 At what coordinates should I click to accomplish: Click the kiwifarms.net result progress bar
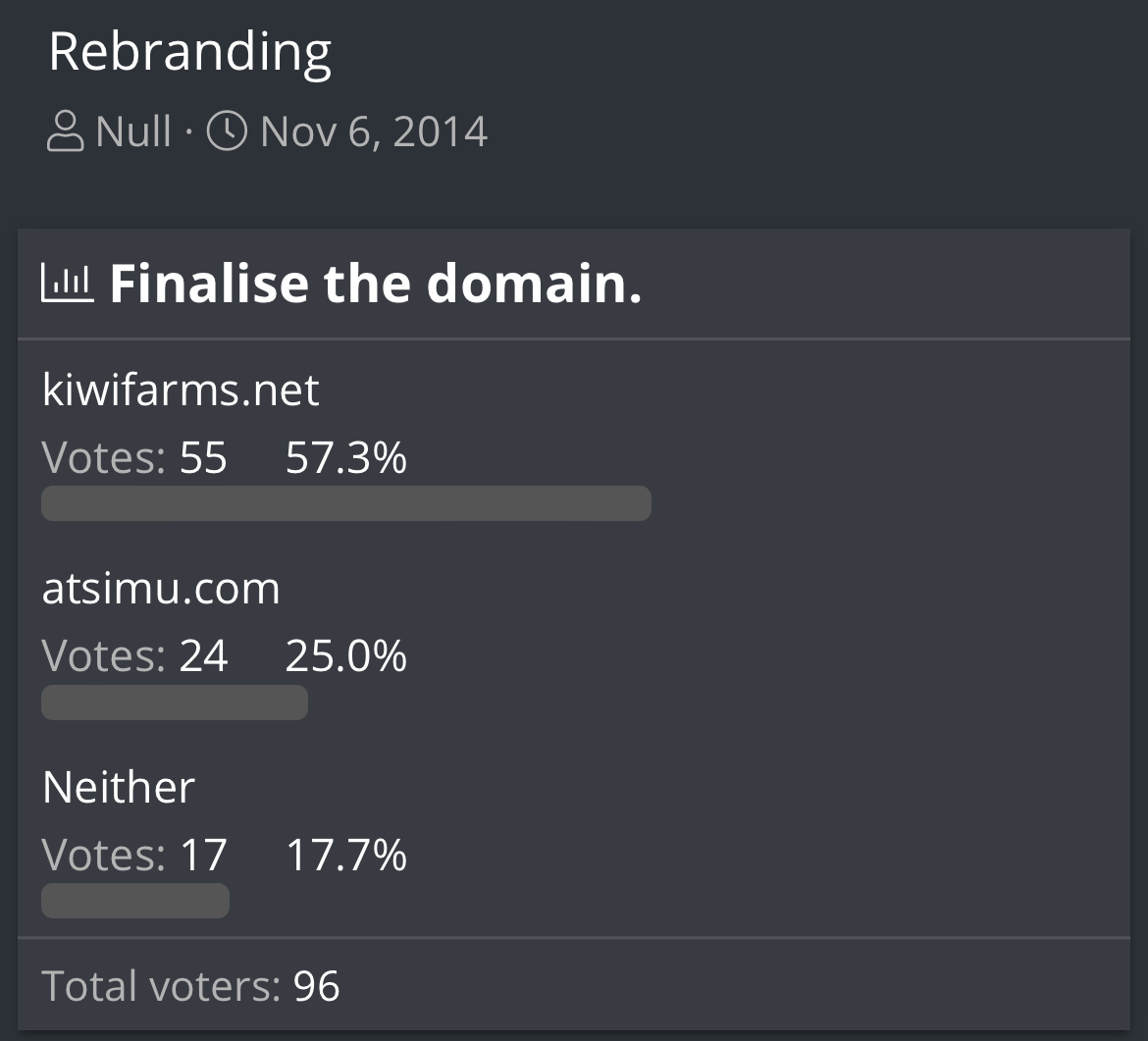(x=346, y=503)
